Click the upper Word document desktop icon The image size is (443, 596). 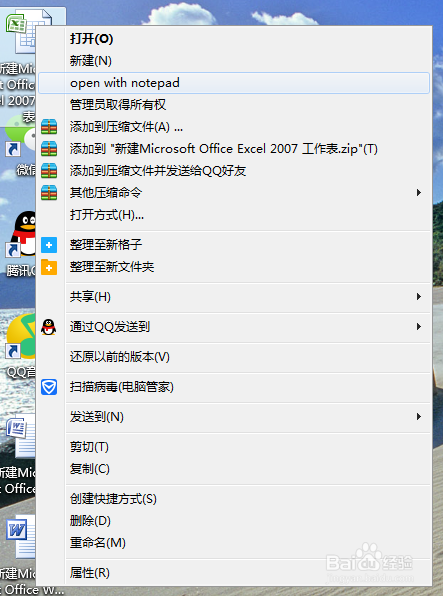pos(21,437)
